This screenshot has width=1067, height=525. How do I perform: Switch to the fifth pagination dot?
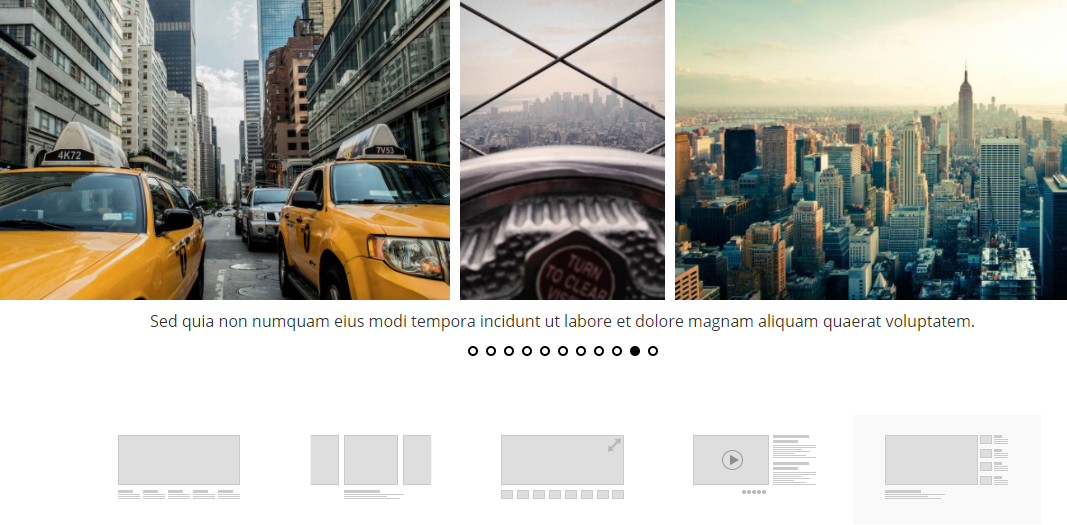(545, 351)
